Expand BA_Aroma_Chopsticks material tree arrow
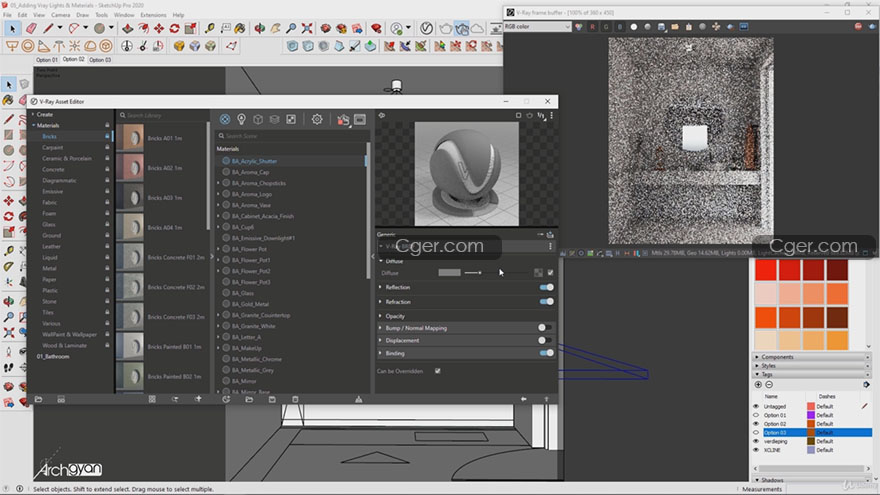The width and height of the screenshot is (880, 495). pos(219,183)
